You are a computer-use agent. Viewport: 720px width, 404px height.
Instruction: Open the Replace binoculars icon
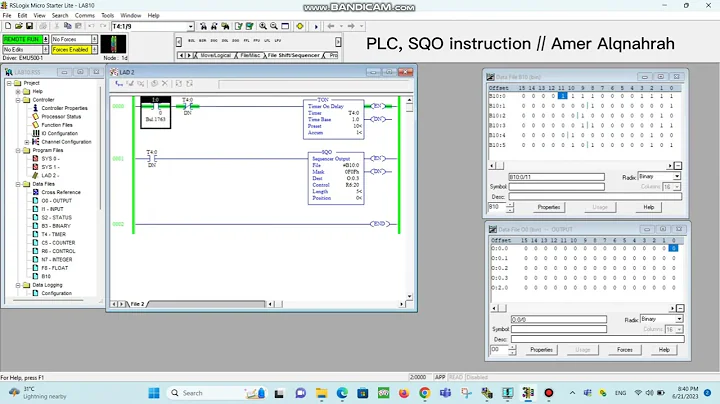click(225, 26)
